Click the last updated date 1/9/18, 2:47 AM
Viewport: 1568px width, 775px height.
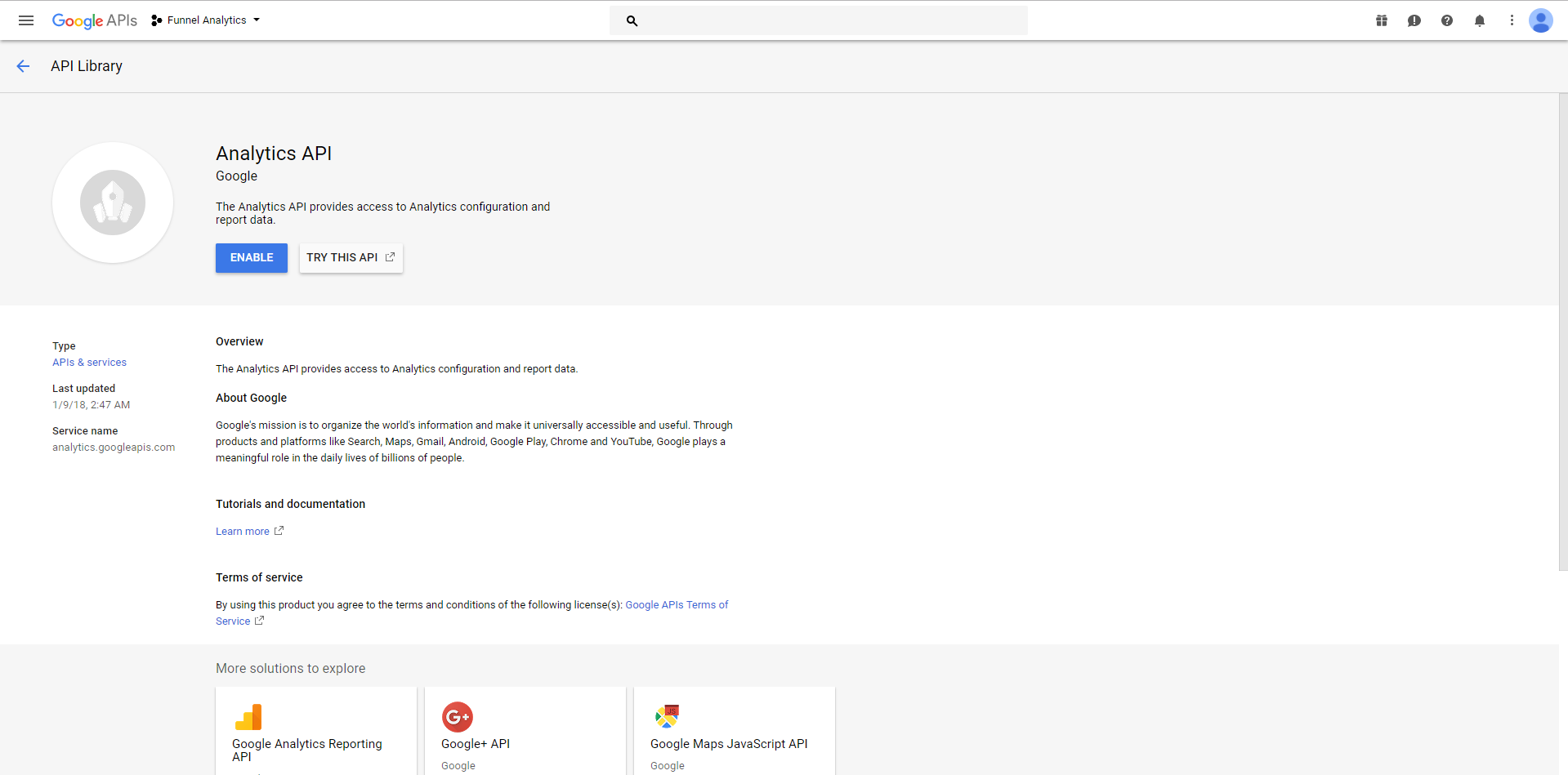[x=92, y=405]
